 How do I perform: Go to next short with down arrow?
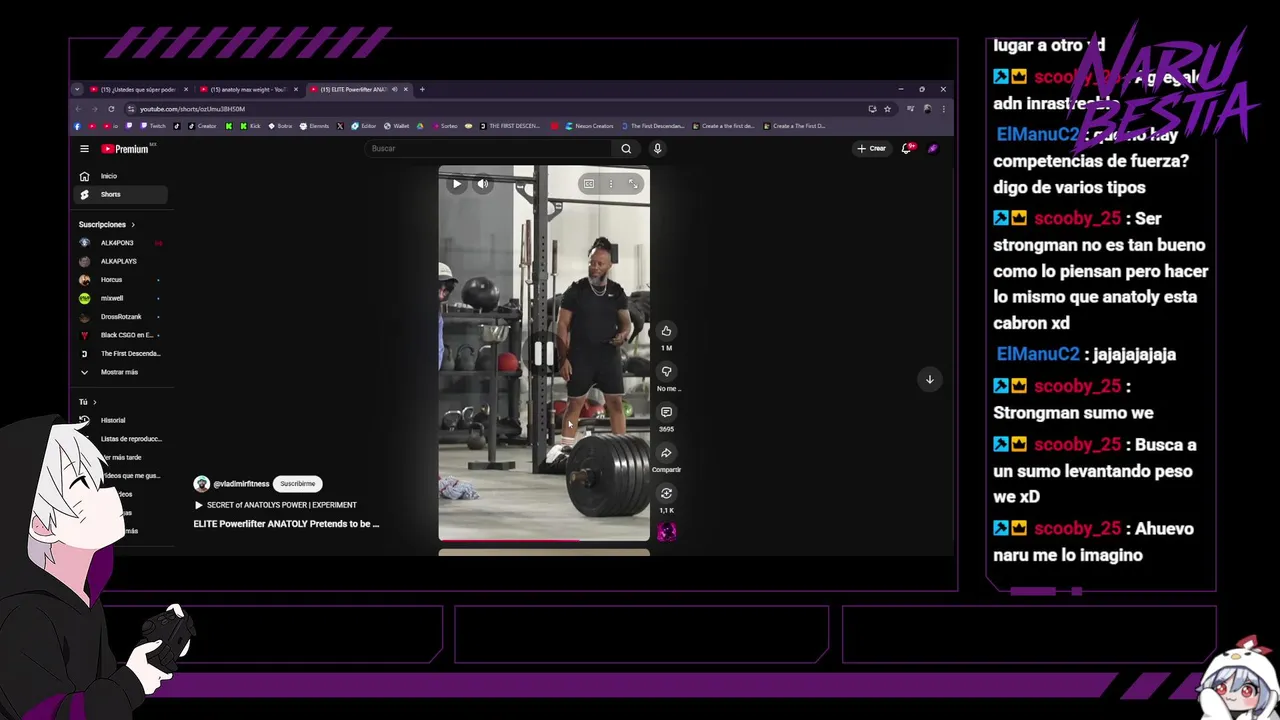929,379
